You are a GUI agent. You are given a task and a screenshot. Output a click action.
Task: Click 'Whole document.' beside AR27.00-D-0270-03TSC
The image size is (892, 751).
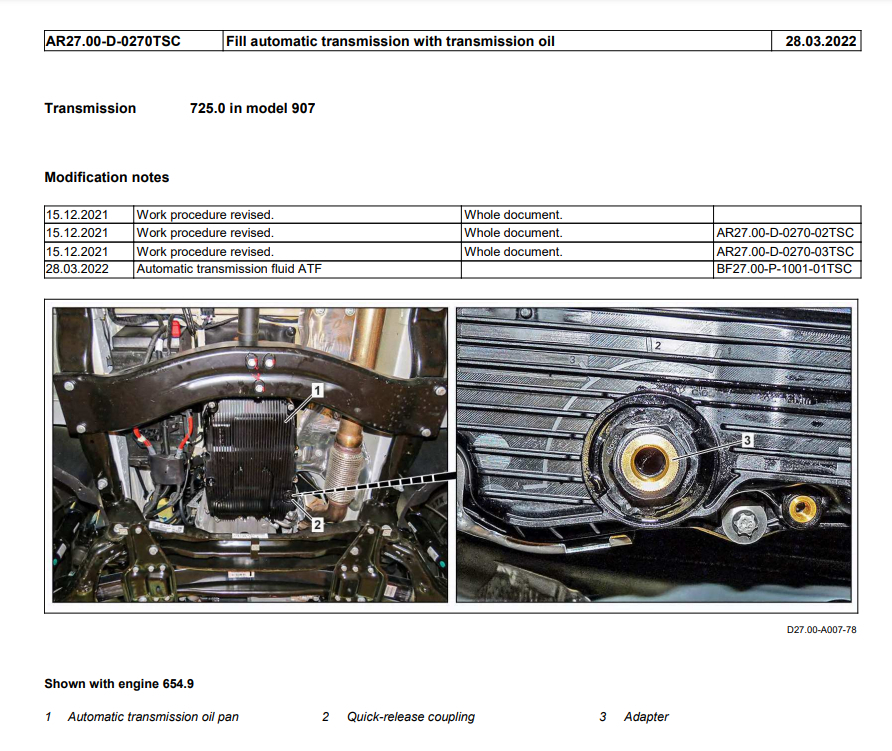point(513,251)
